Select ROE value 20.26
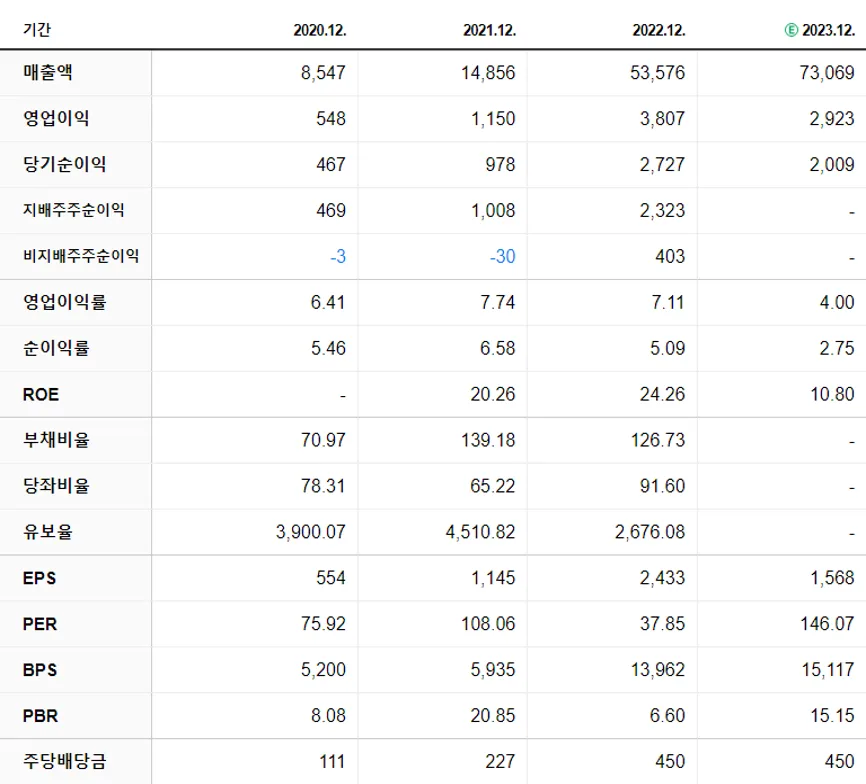The width and height of the screenshot is (866, 784). [x=493, y=394]
